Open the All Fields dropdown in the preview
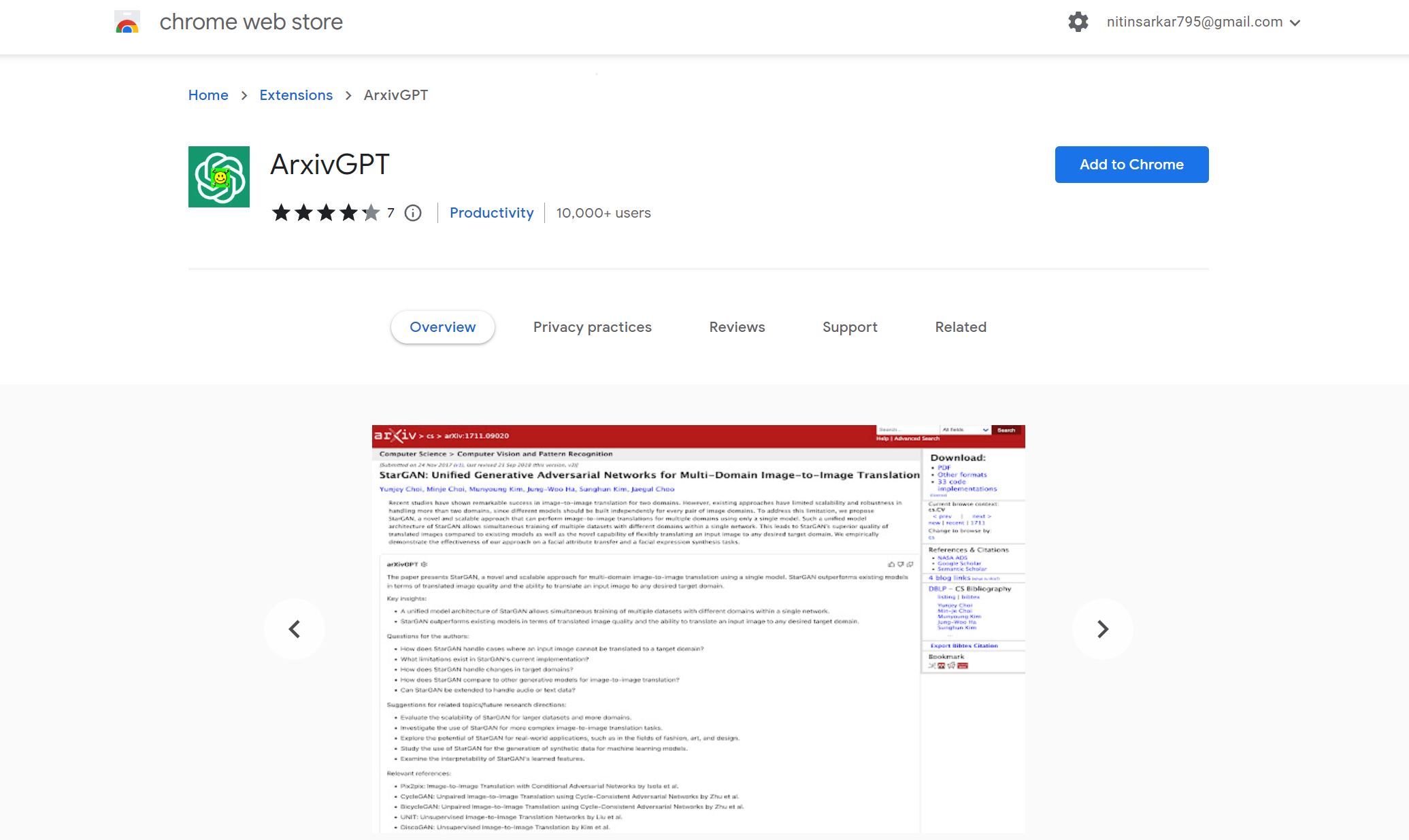This screenshot has height=840, width=1409. (x=963, y=430)
